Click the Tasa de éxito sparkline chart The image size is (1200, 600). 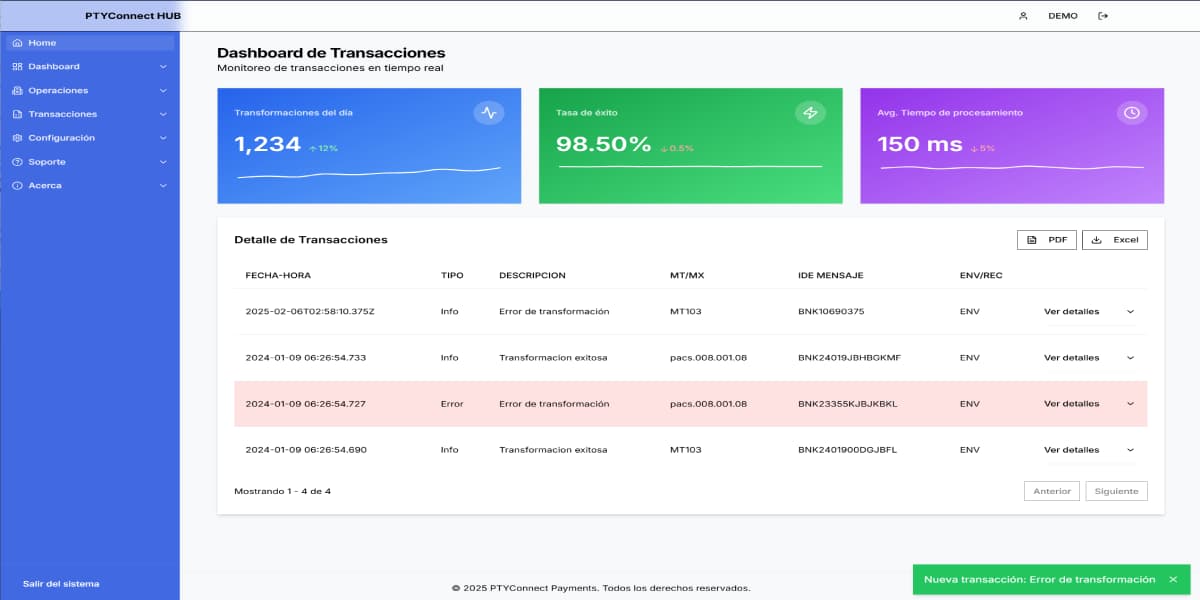690,166
